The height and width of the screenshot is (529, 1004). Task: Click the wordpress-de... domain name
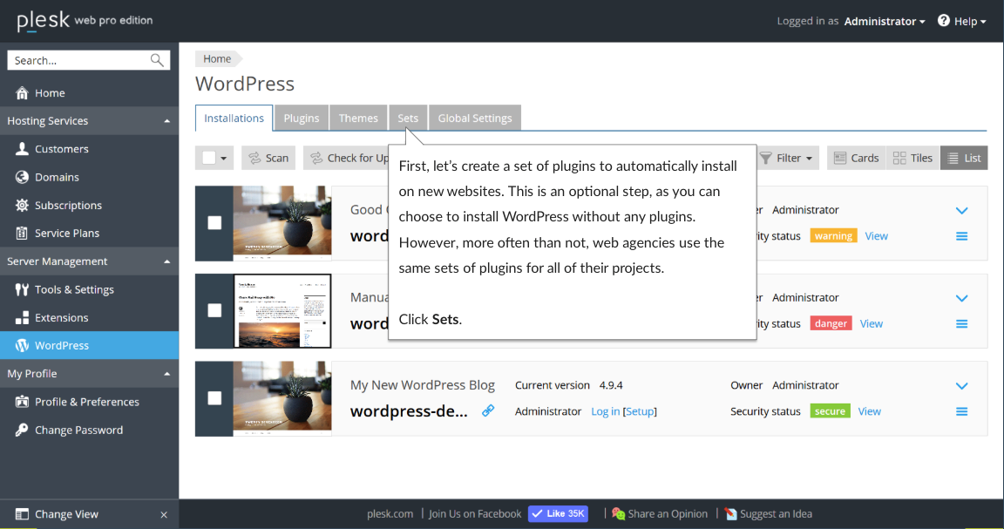point(409,411)
